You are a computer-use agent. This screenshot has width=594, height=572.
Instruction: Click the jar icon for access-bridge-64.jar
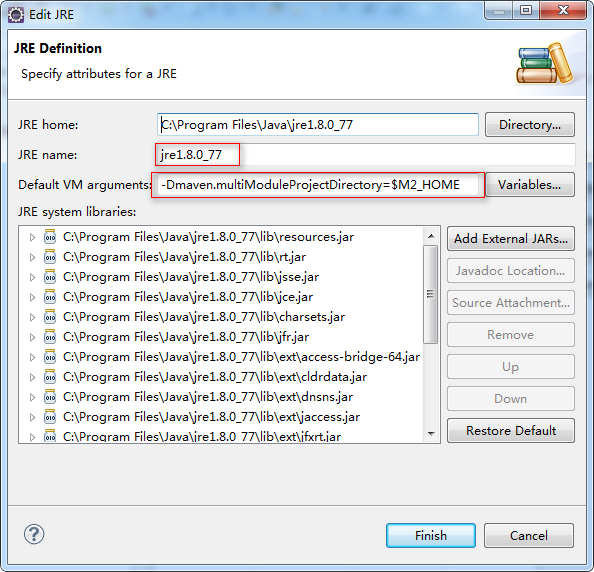[50, 357]
